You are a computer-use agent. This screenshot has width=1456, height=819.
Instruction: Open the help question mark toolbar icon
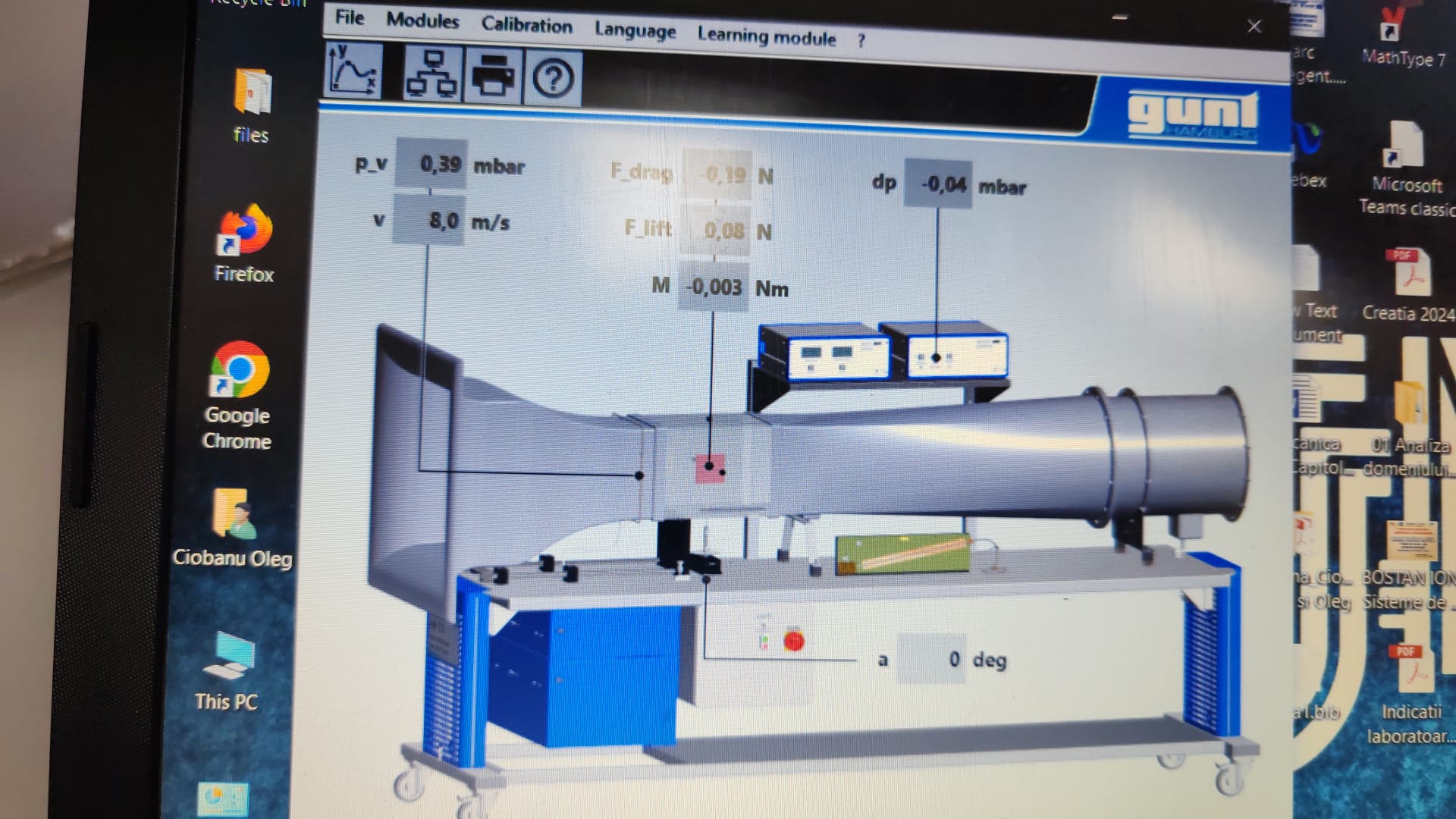coord(553,78)
